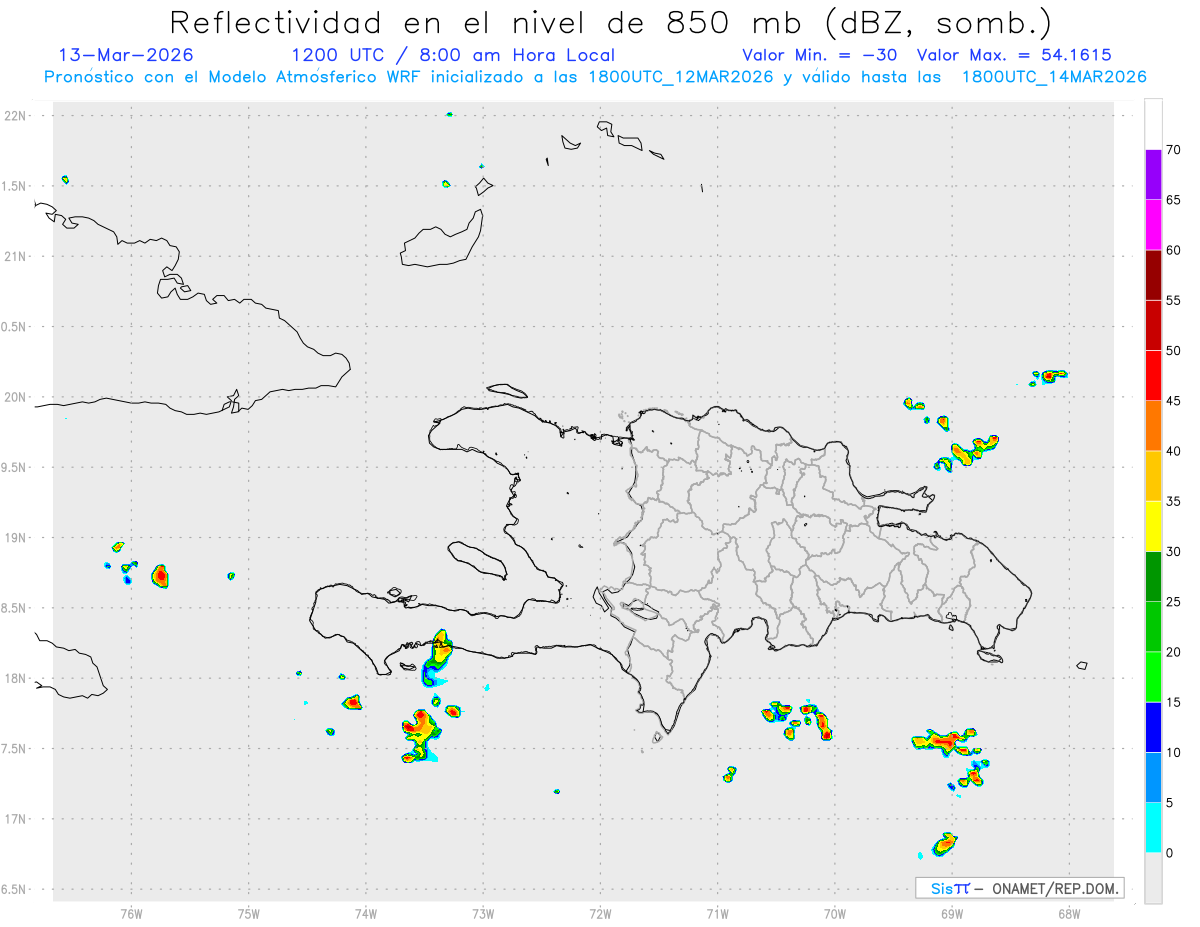1200x927 pixels.
Task: Click the colorbar label '70'
Action: coord(1174,150)
